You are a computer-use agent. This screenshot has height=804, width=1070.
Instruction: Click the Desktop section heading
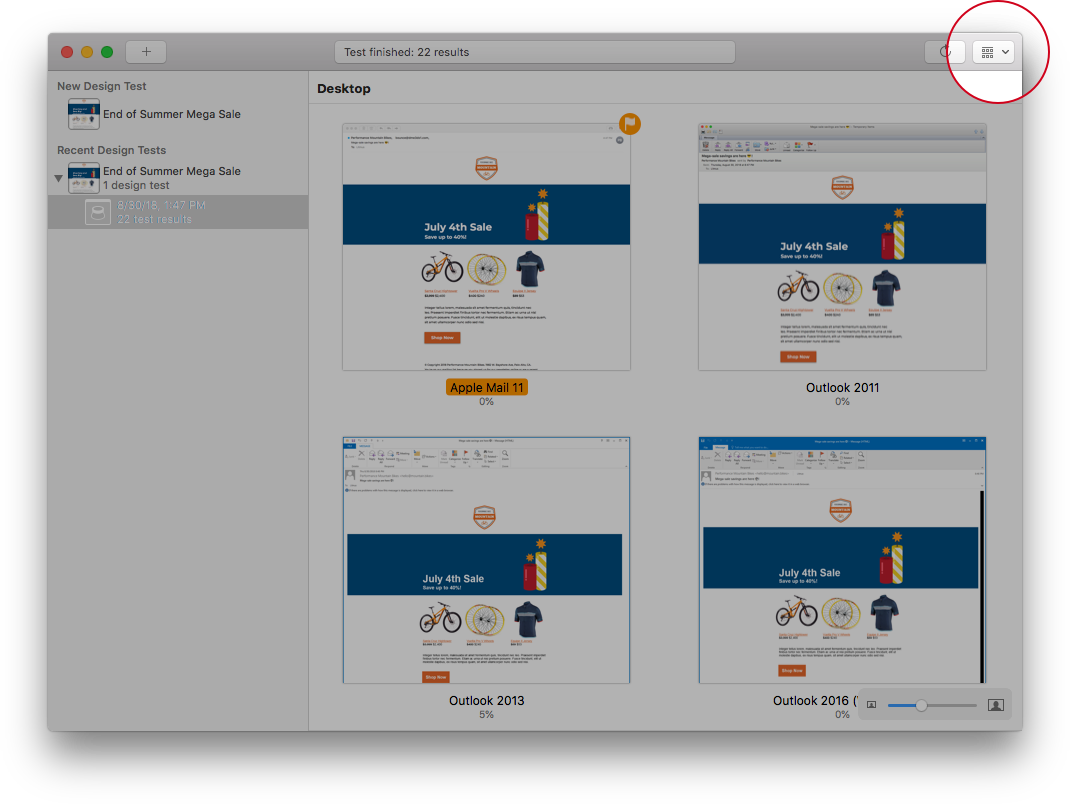point(344,89)
